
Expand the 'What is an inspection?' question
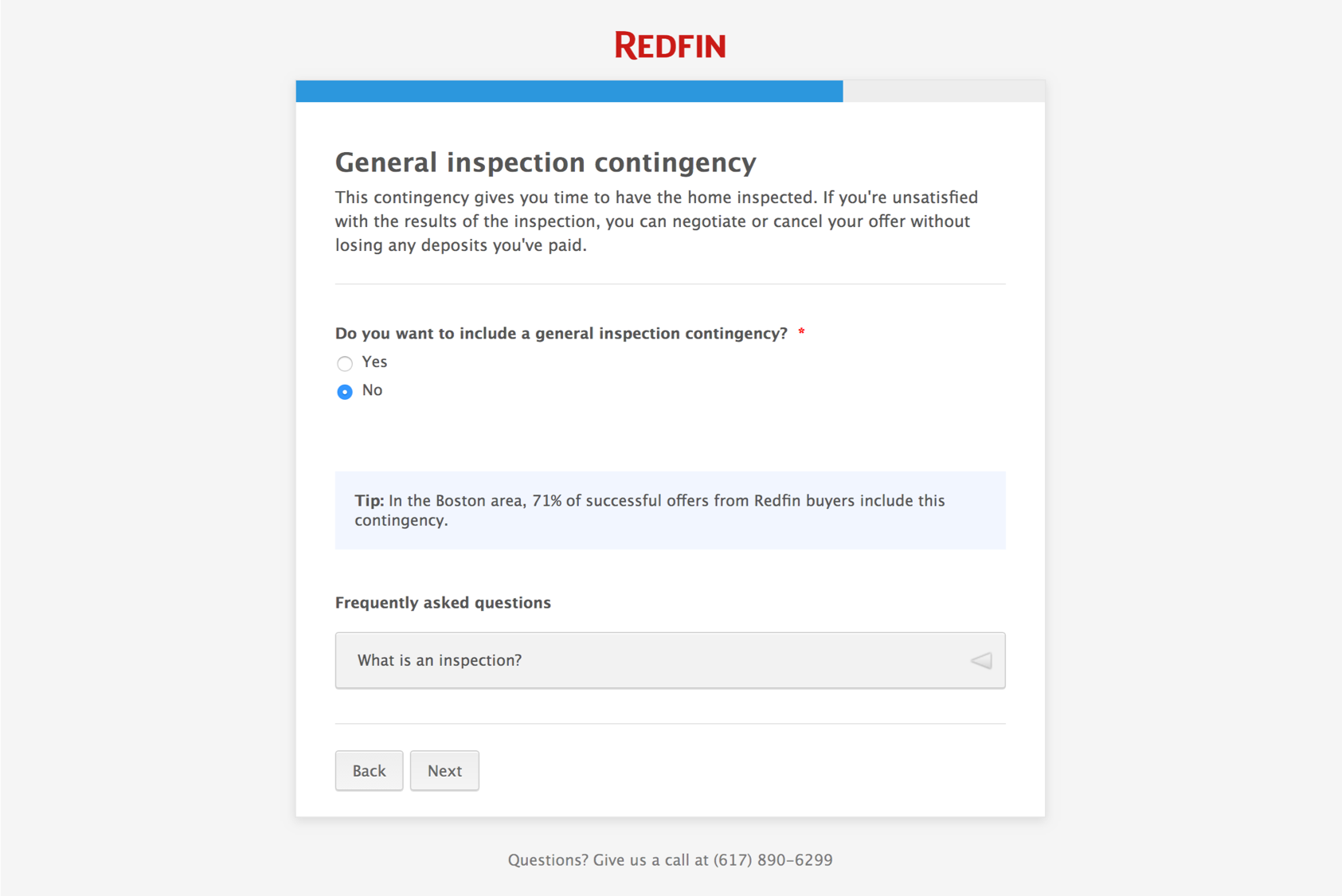click(x=670, y=660)
